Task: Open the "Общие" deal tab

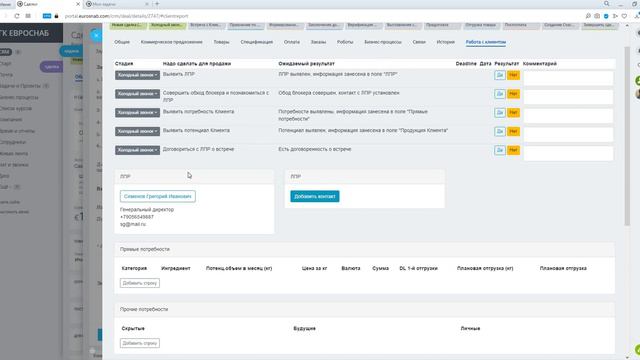Action: (x=122, y=42)
